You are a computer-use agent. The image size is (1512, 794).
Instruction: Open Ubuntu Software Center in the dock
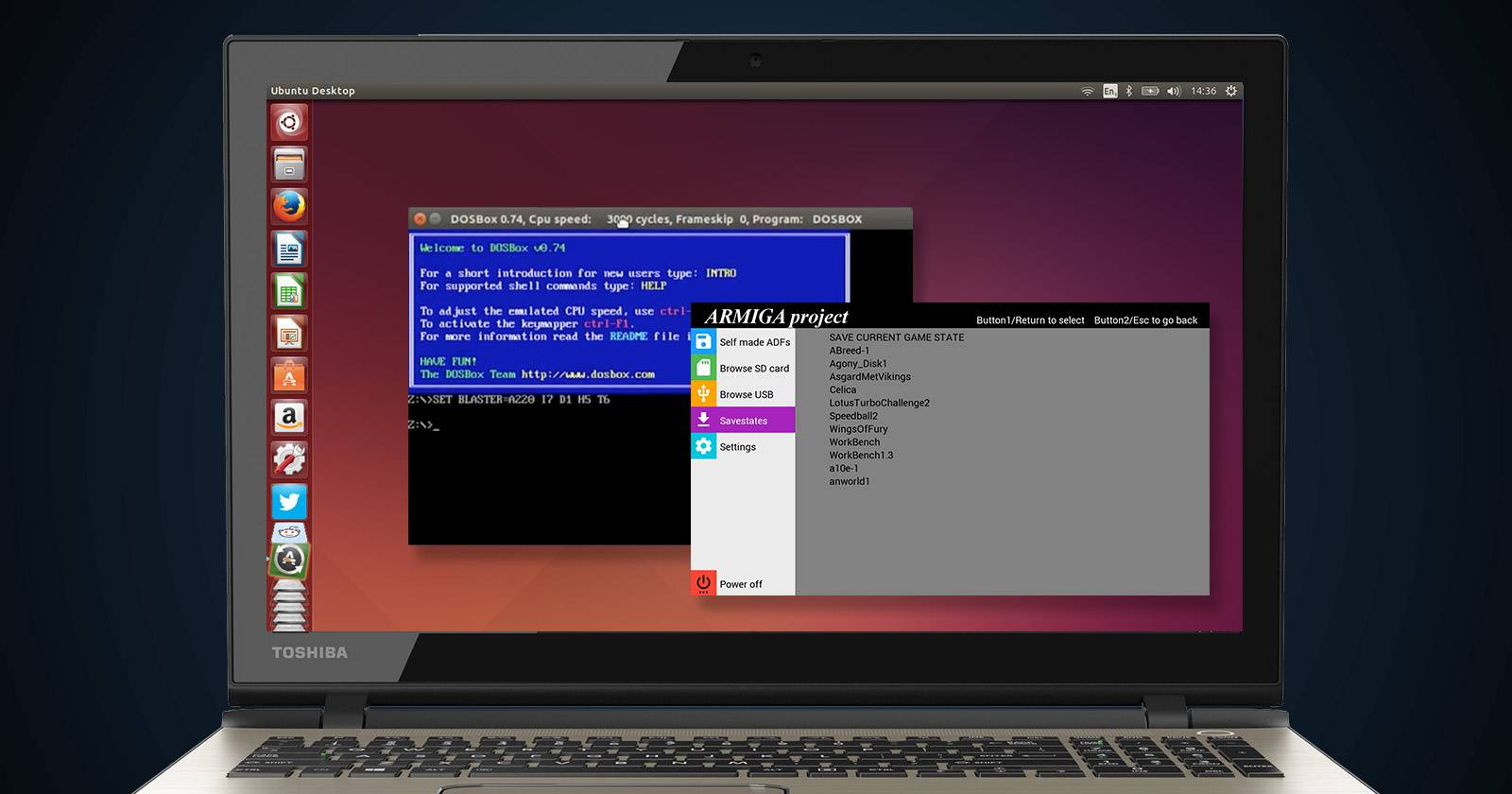pos(289,376)
